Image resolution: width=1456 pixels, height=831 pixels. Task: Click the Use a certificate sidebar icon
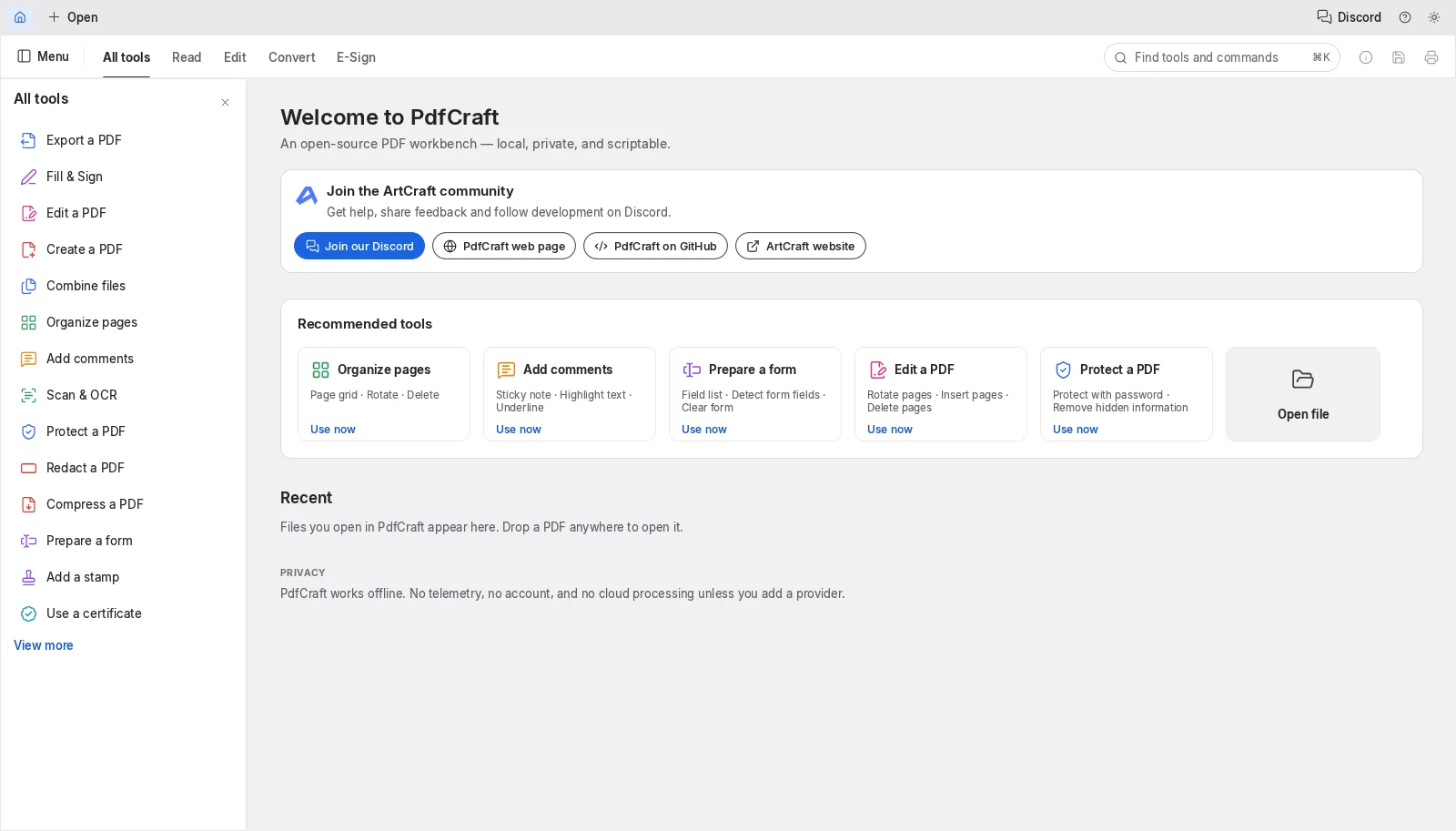tap(29, 613)
